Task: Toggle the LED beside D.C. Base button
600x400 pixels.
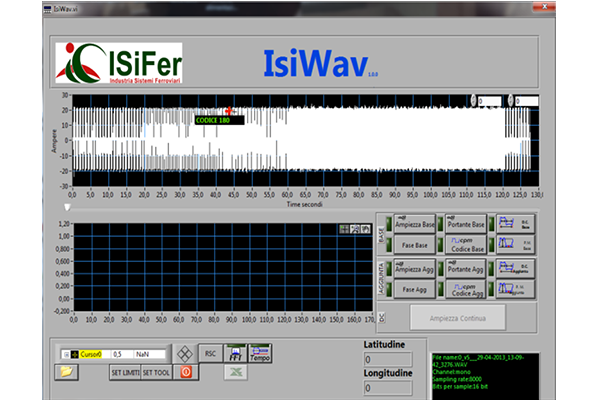Action: tap(491, 224)
